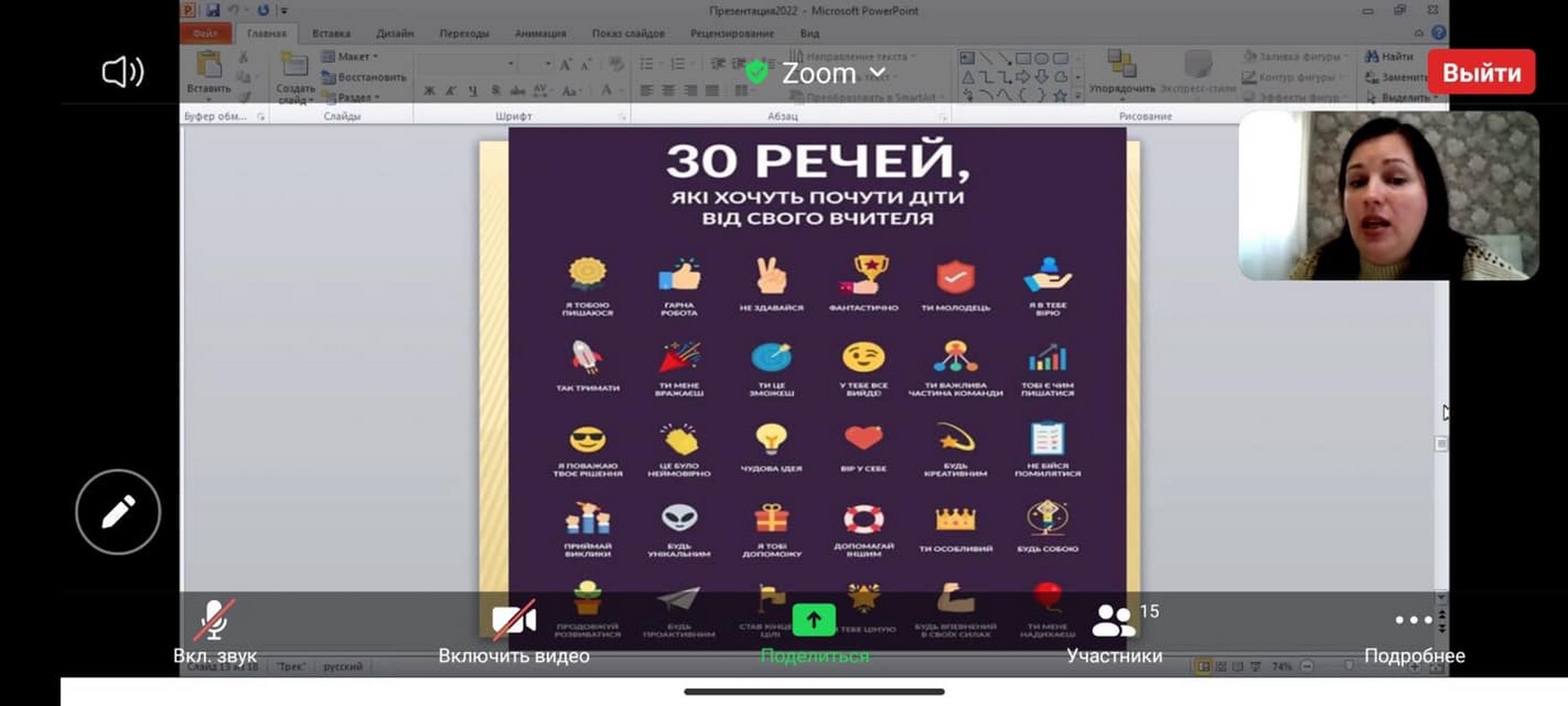This screenshot has height=706, width=1568.
Task: Click the PowerPoint vertical scrollbar
Action: [1441, 360]
